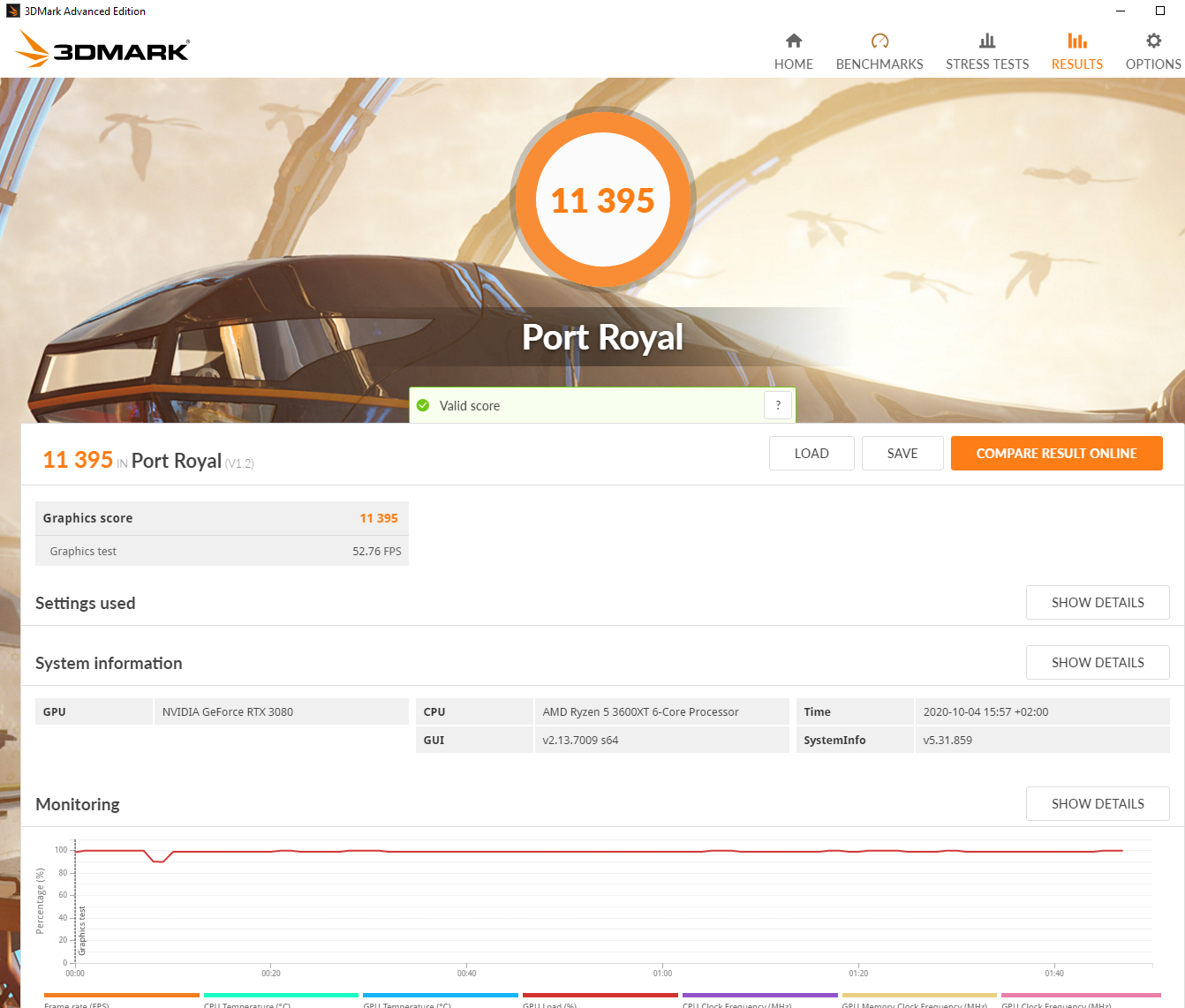Select the STRESS TESTS menu label
Viewport: 1185px width, 1008px height.
(987, 64)
